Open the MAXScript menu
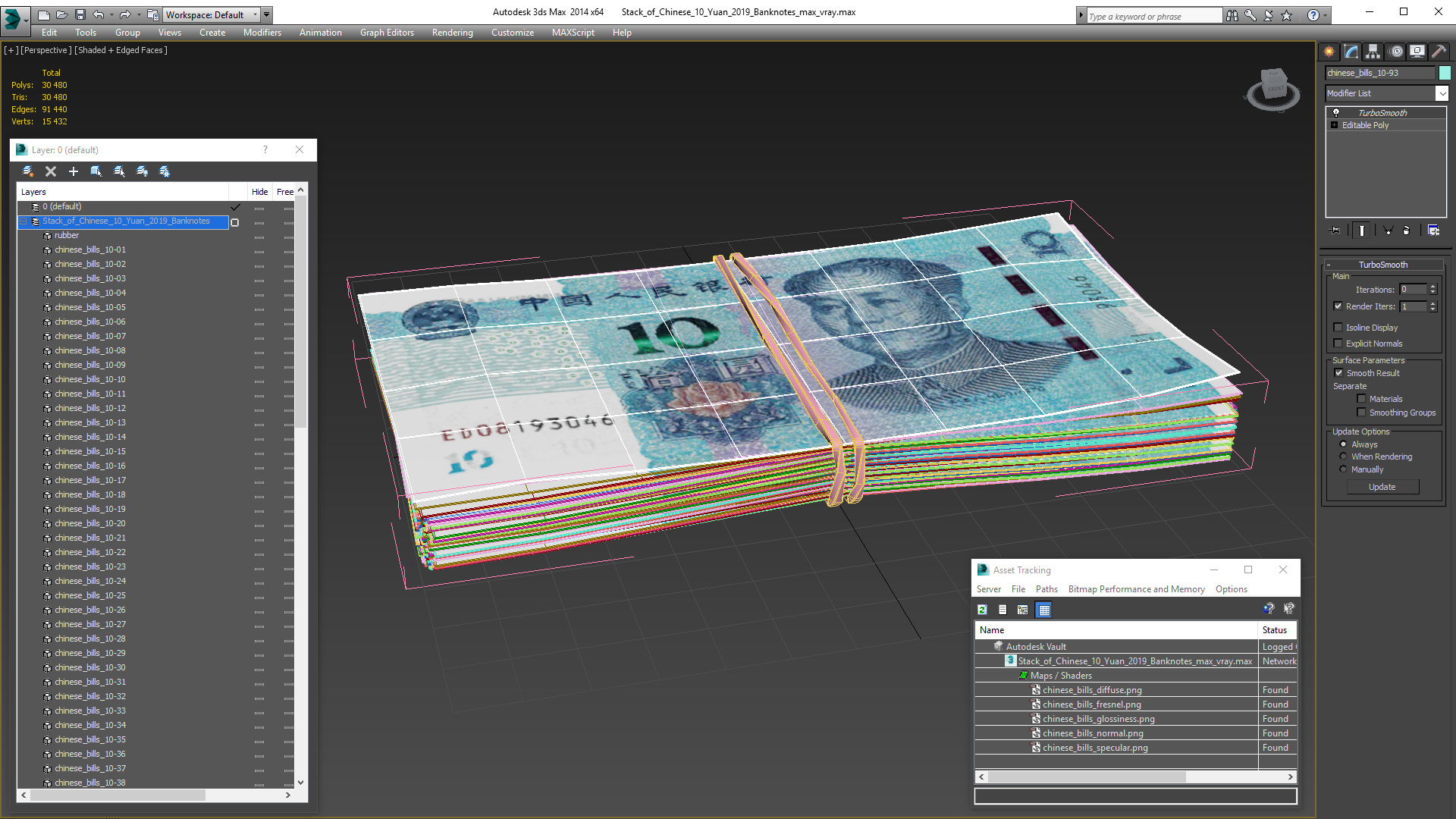 pyautogui.click(x=573, y=33)
